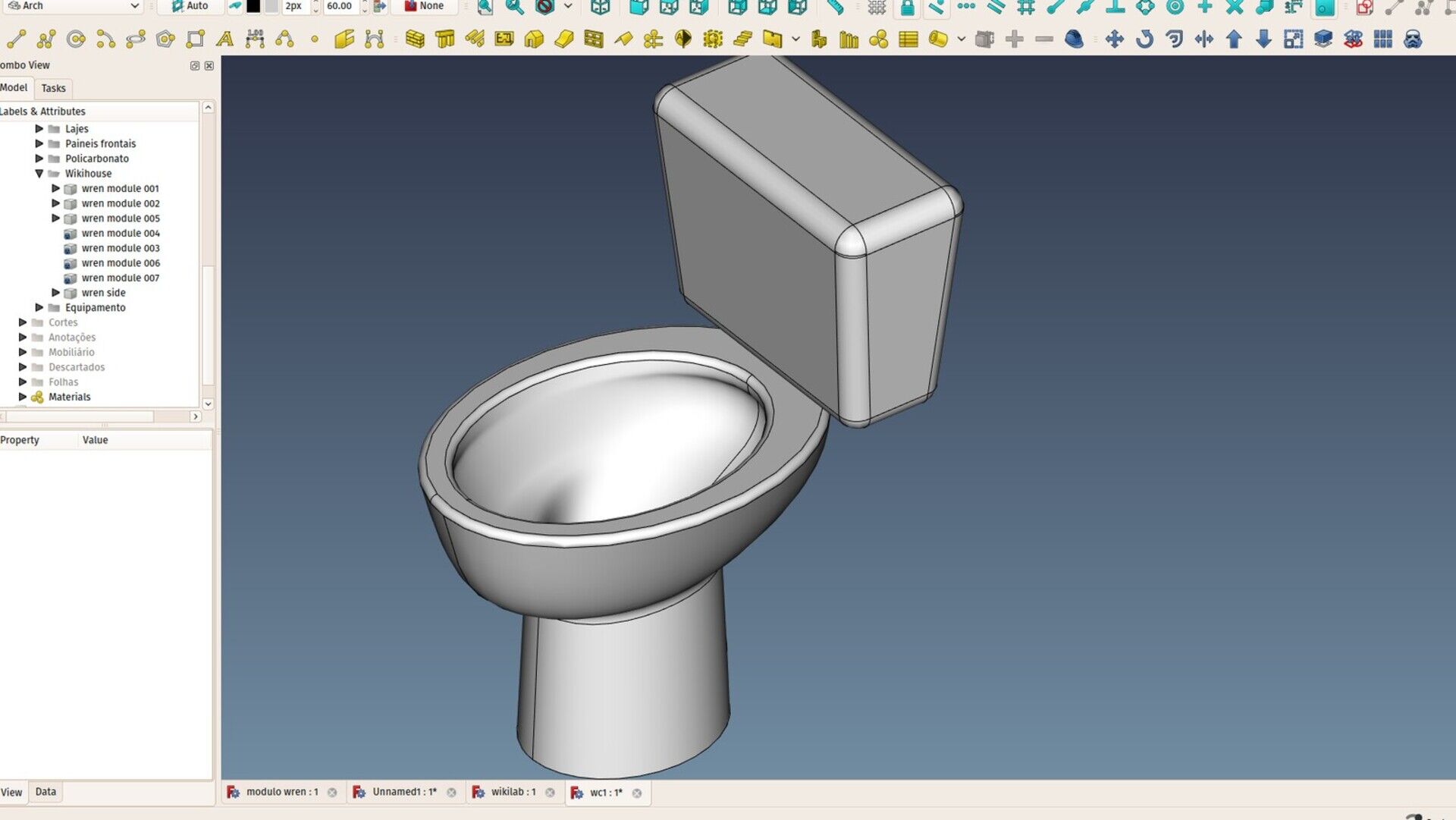Click the 60.00 font size field
The height and width of the screenshot is (820, 1456).
[340, 6]
